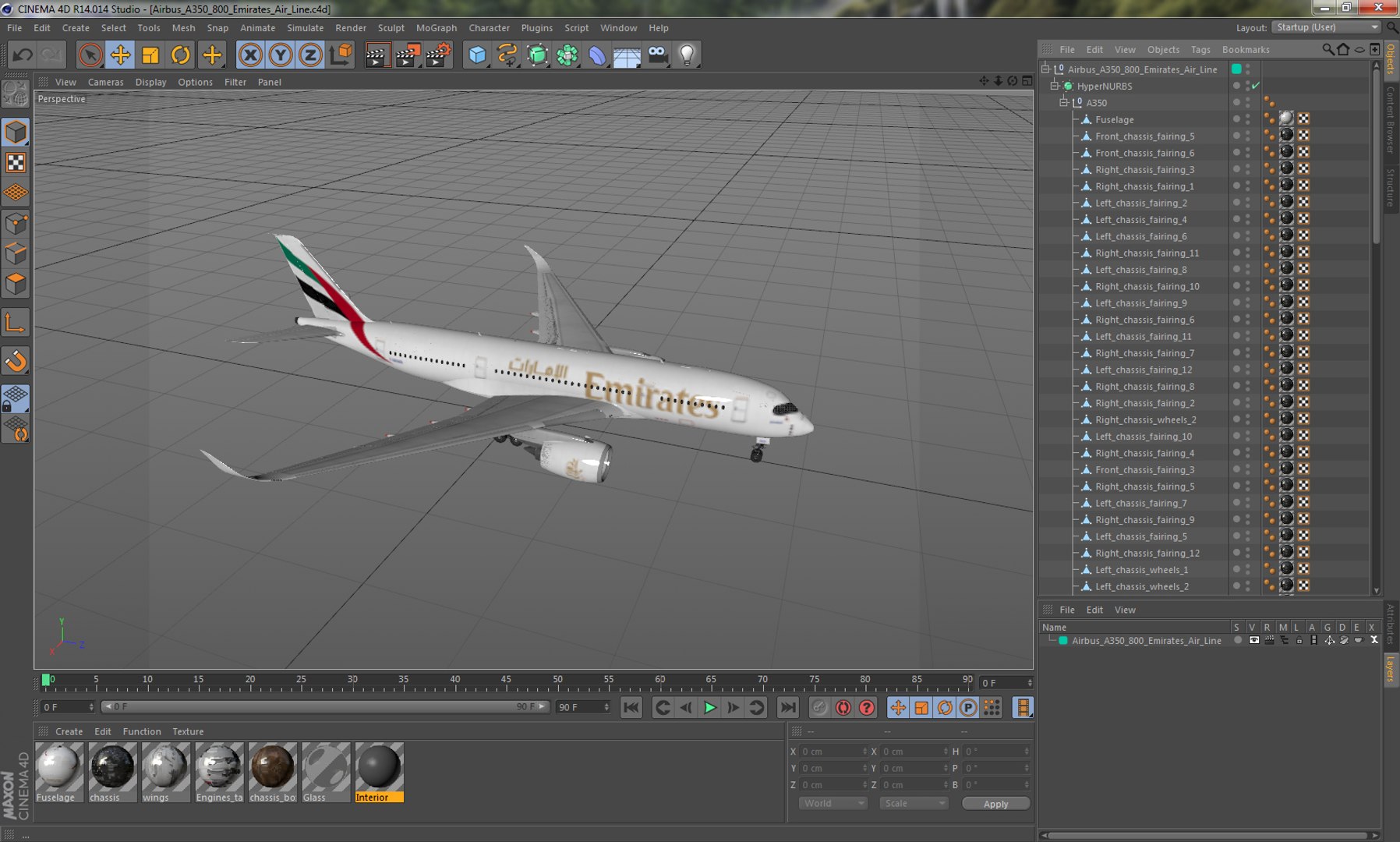This screenshot has width=1400, height=842.
Task: Open the Simulate menu
Action: 305,27
